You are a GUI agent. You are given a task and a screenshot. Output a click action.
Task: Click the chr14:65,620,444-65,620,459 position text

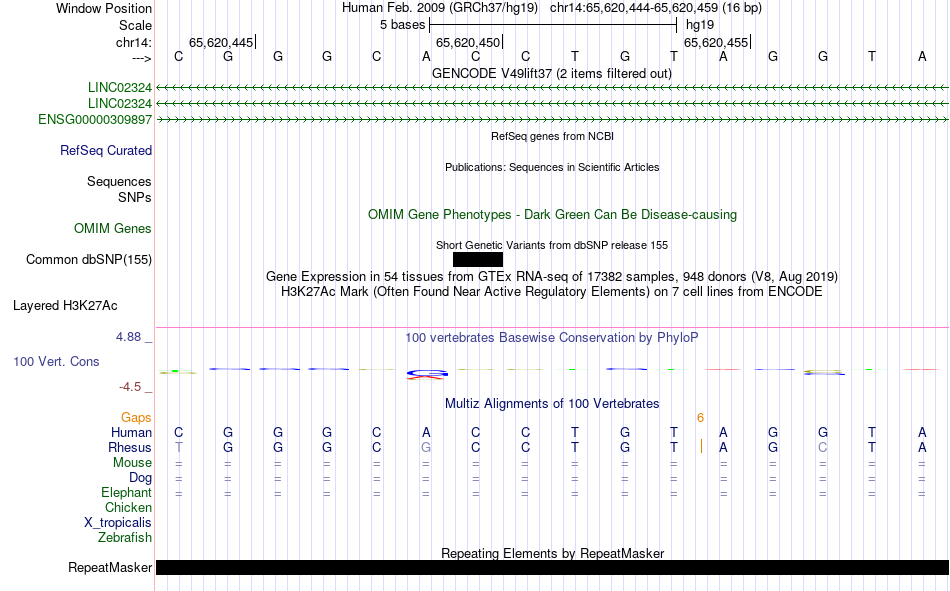click(656, 8)
